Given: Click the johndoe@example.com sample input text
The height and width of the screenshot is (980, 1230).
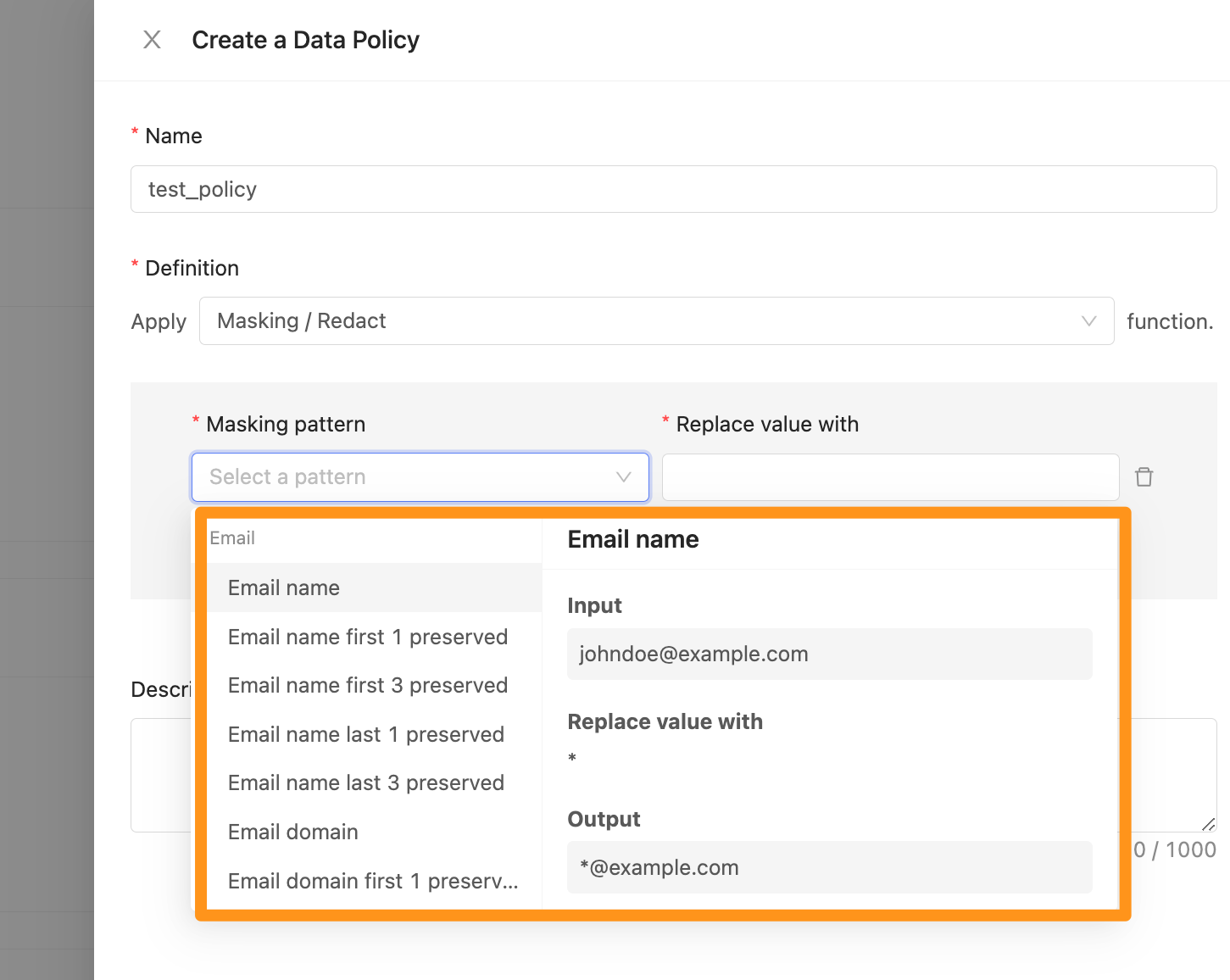Looking at the screenshot, I should coord(693,654).
